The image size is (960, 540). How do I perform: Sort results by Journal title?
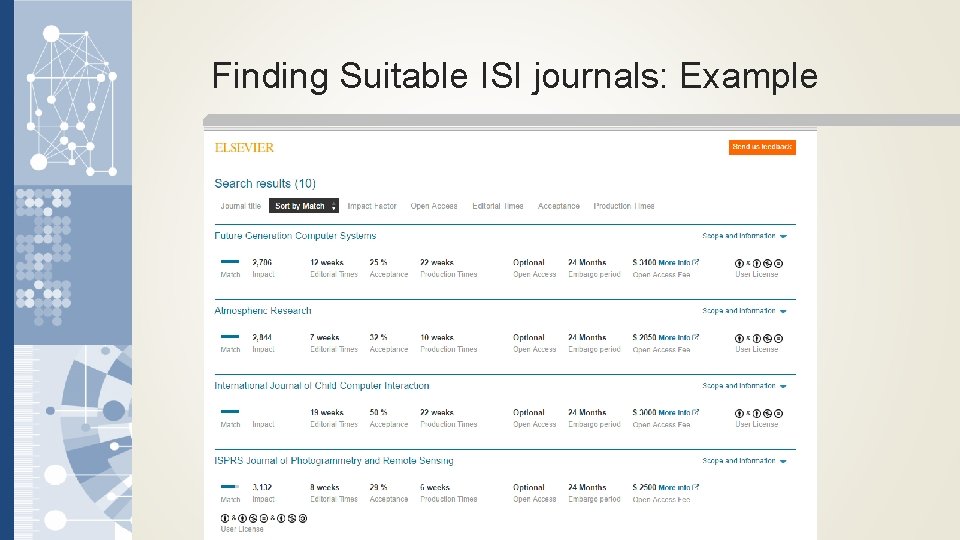tap(241, 206)
